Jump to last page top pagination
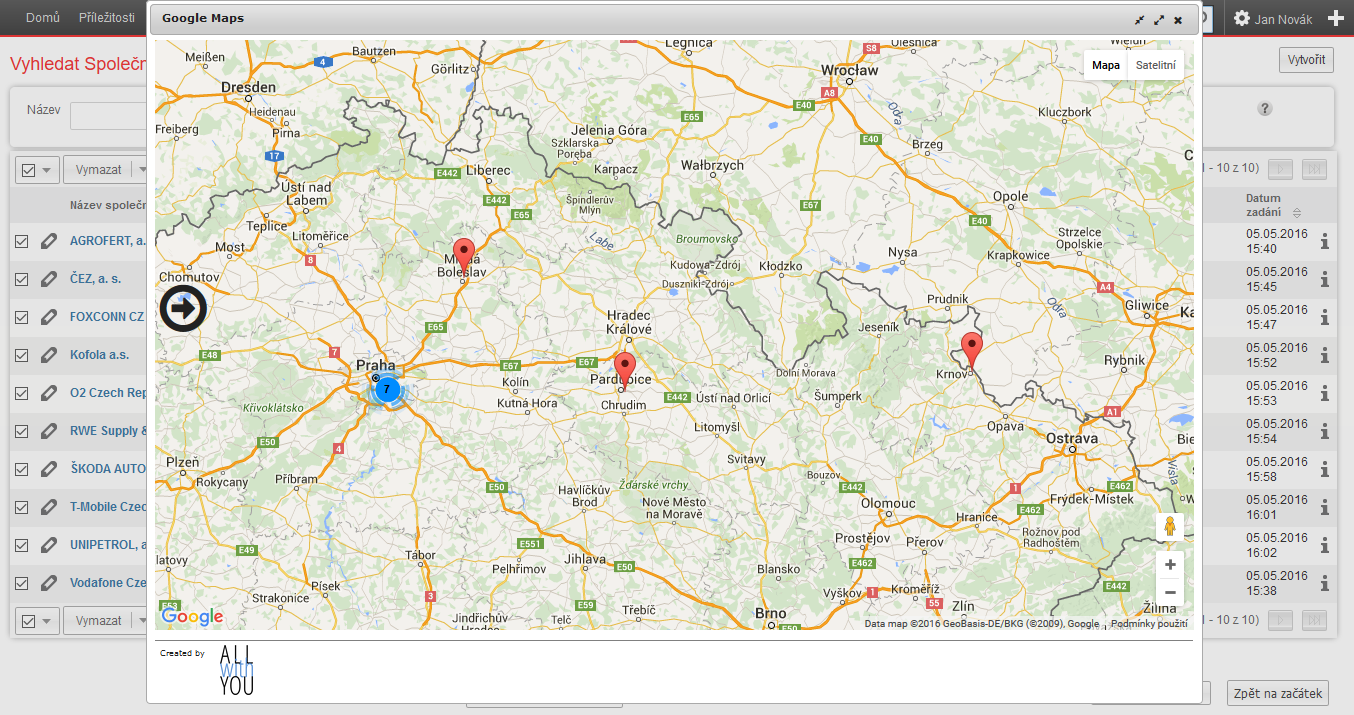 point(1315,170)
